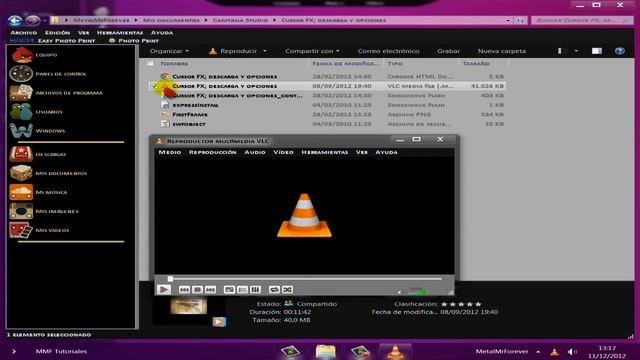The image size is (640, 360).
Task: Open VLC Ayuda menu
Action: [x=386, y=152]
